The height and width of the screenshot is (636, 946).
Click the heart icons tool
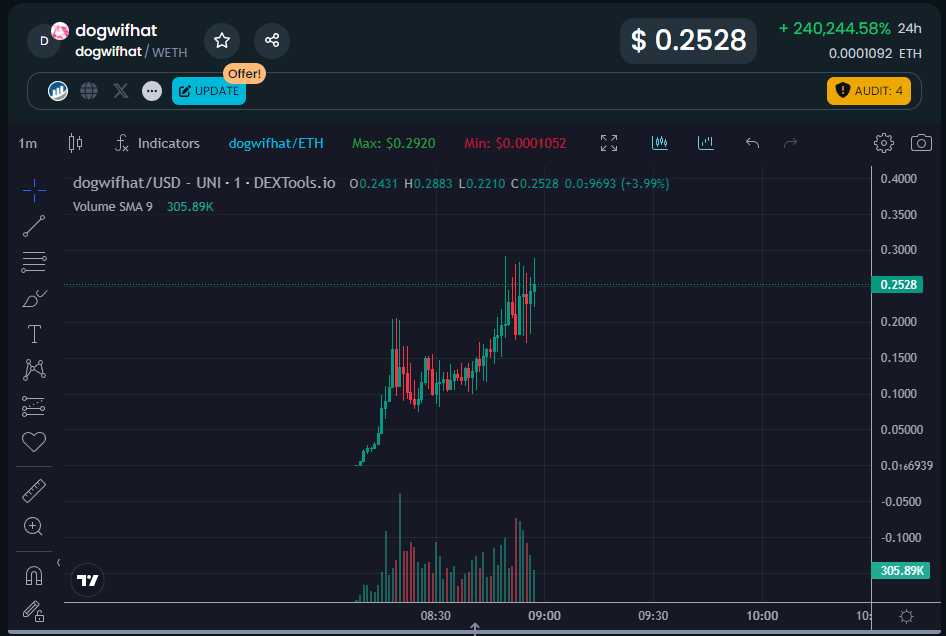coord(34,442)
